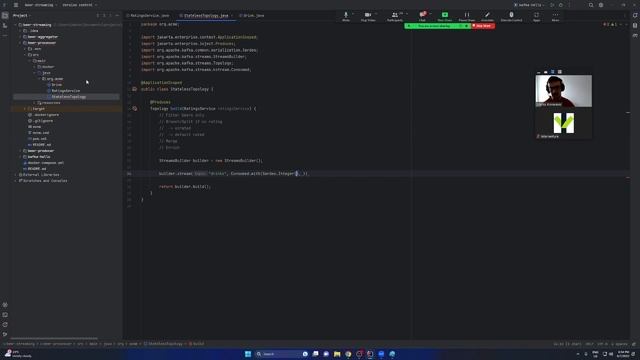
Task: Pause Share in Zoom toolbar
Action: pos(467,16)
